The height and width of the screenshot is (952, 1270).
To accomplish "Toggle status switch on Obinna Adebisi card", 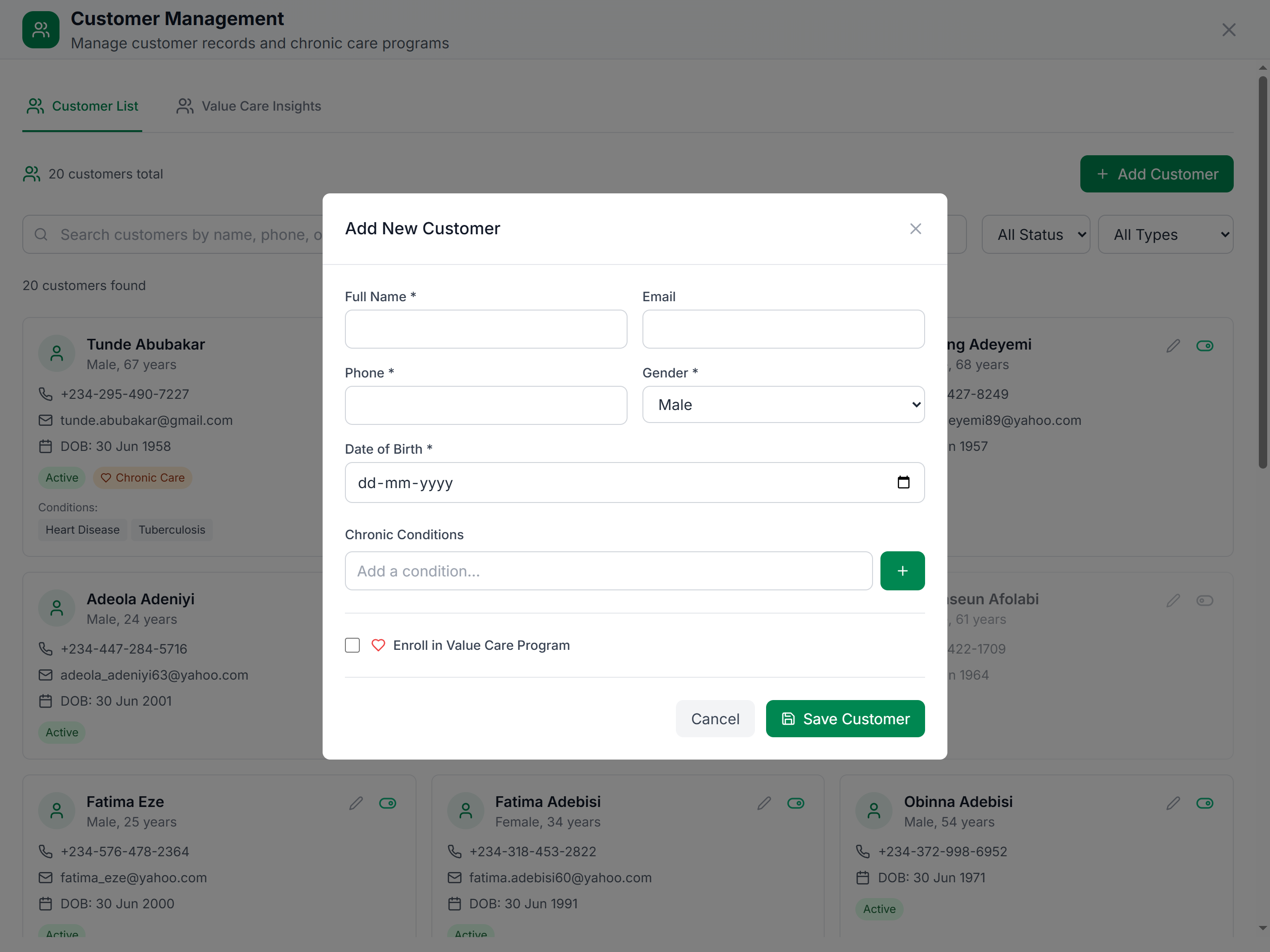I will (1204, 803).
